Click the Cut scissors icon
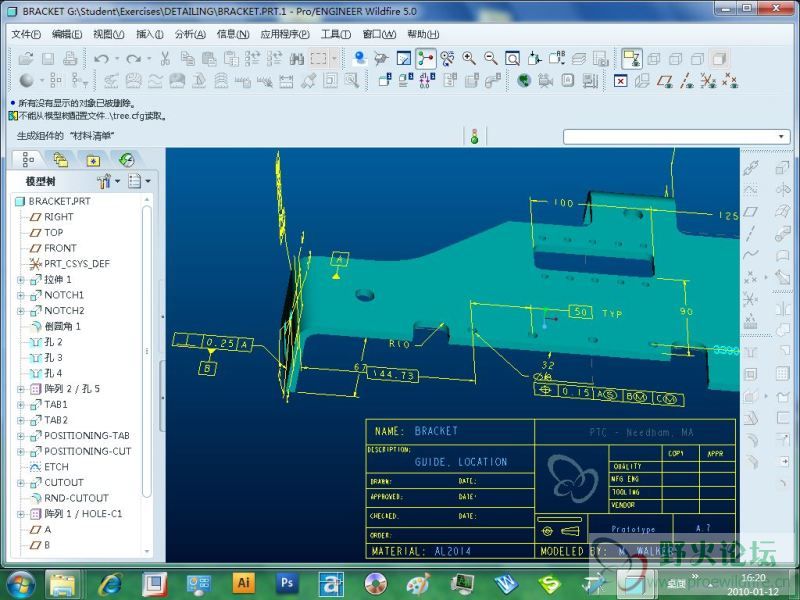800x600 pixels. 165,59
